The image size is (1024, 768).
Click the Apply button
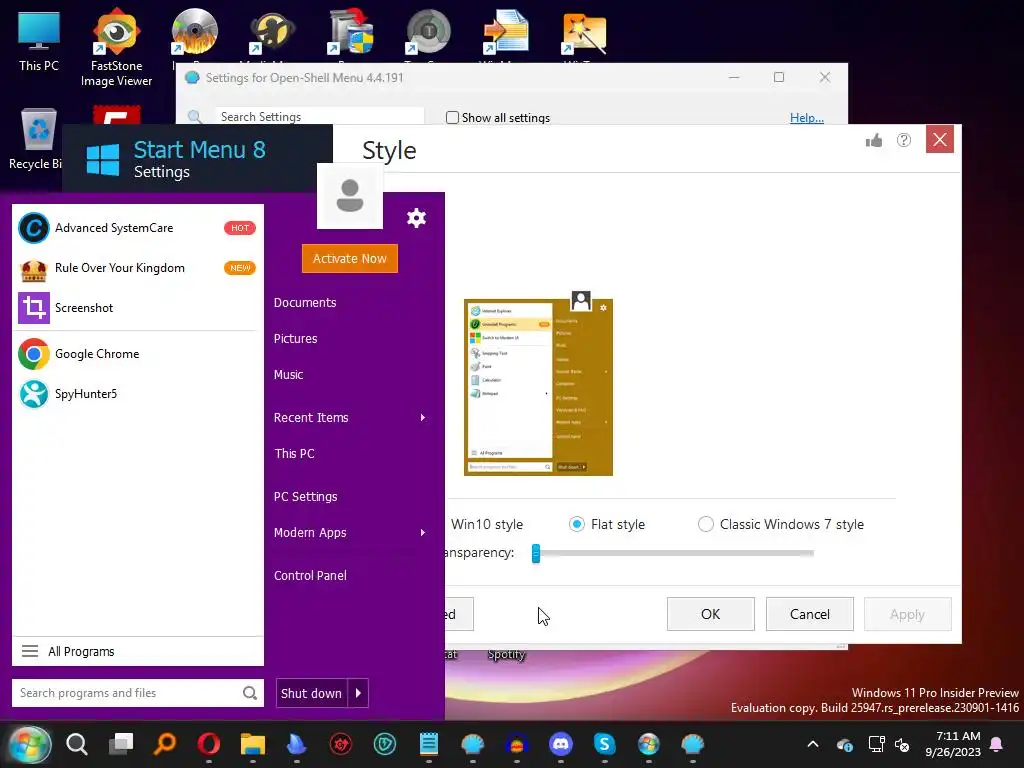click(907, 614)
